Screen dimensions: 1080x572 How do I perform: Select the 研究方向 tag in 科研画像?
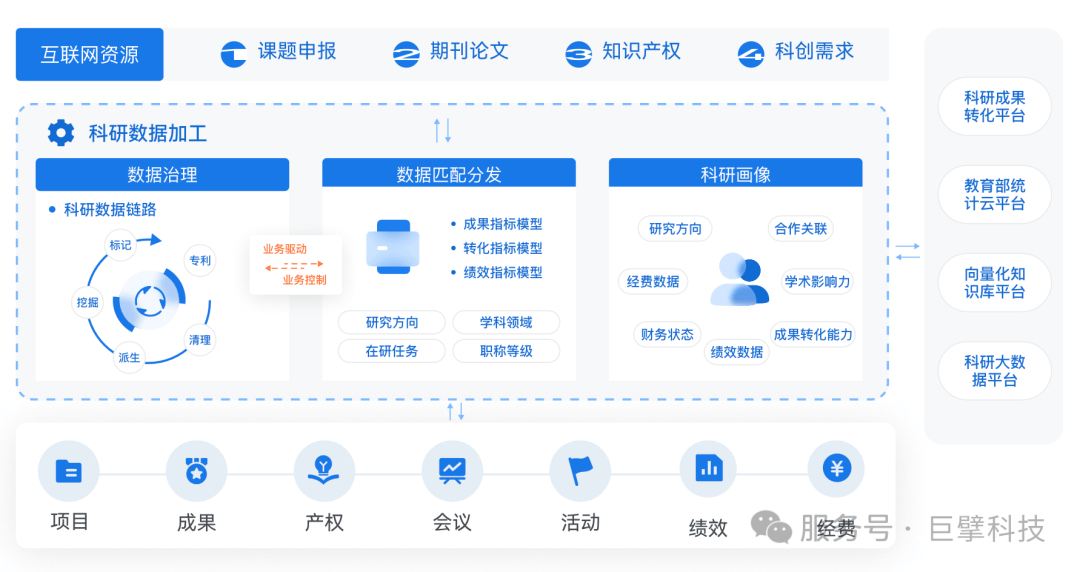click(x=675, y=229)
